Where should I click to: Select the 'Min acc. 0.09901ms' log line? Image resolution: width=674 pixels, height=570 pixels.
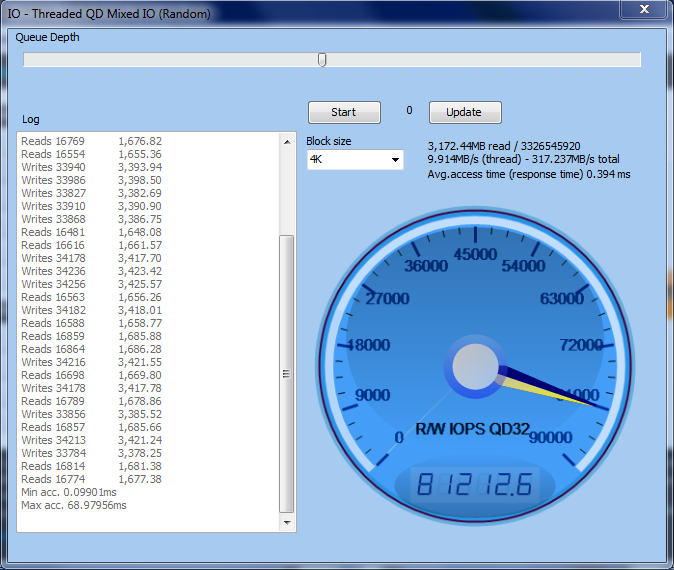coord(69,492)
